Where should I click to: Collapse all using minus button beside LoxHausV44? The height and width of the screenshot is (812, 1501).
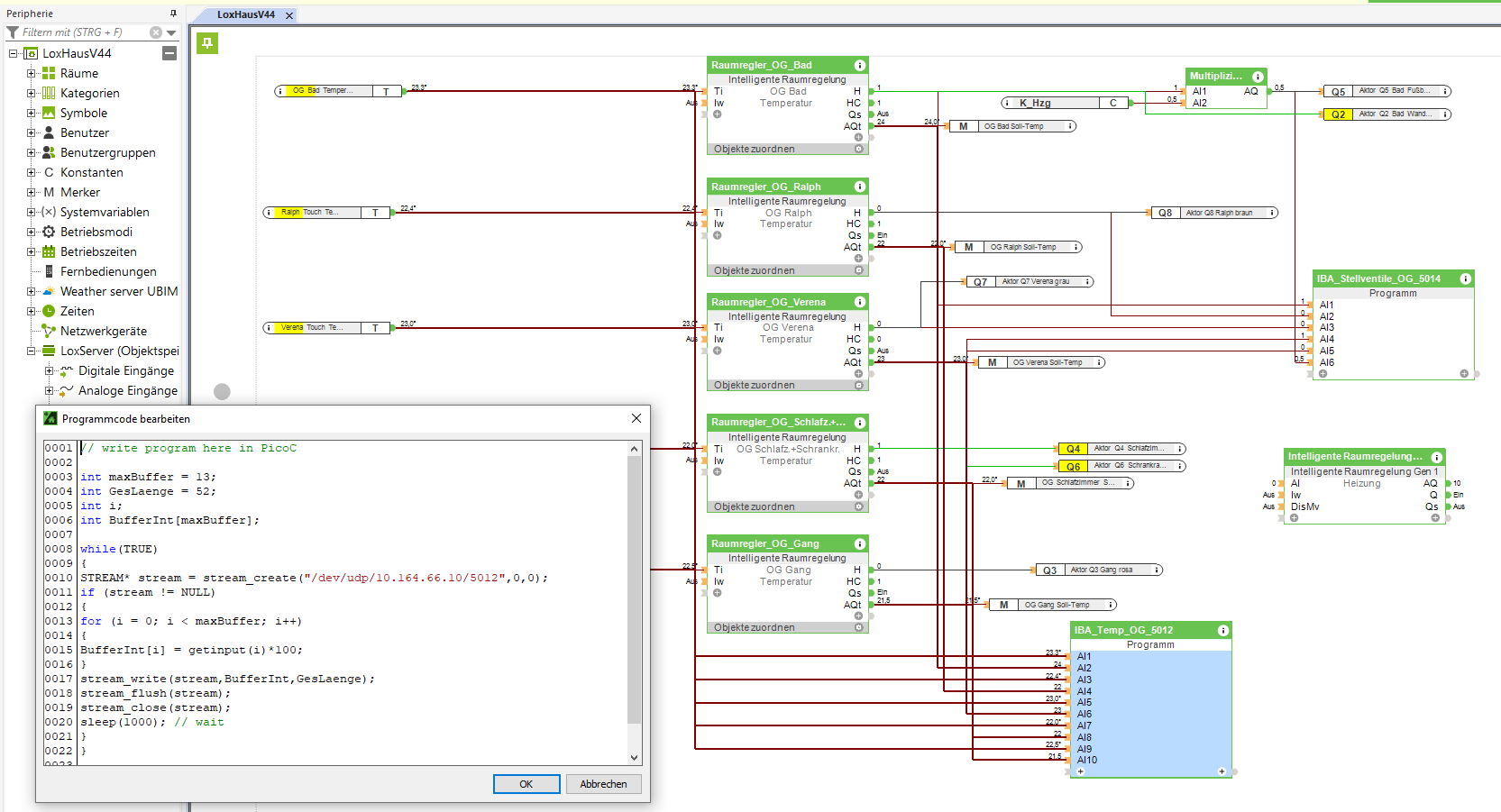[169, 53]
